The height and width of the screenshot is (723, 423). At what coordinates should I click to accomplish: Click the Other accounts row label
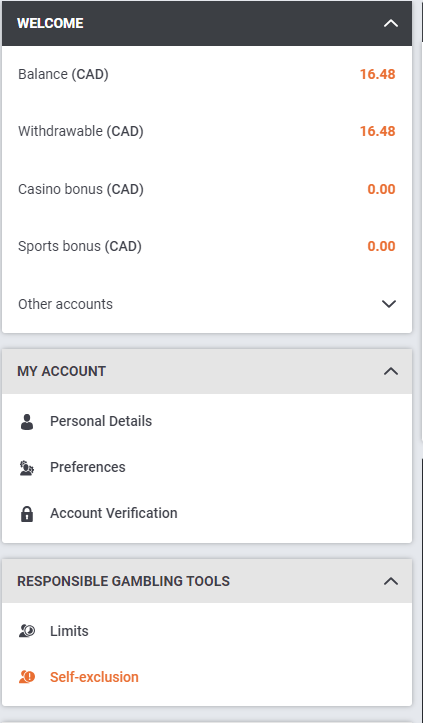(65, 304)
